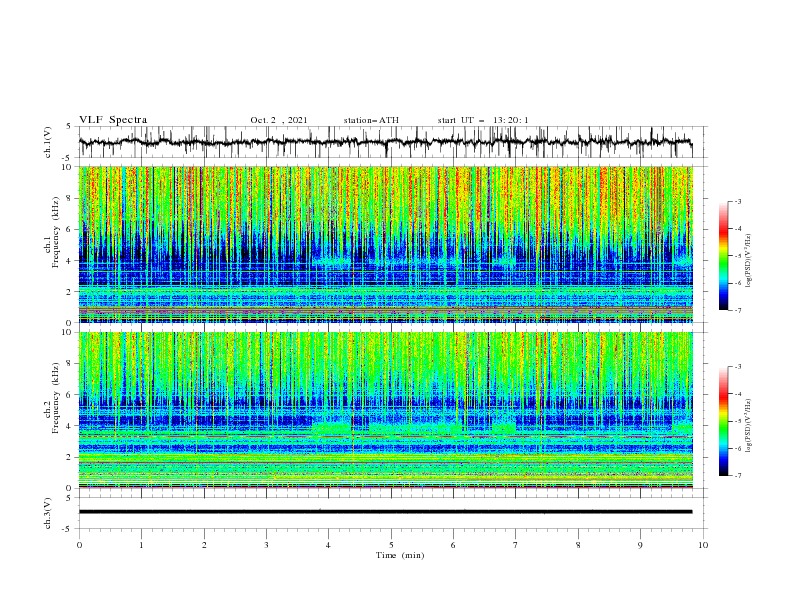Click the ch.1 "Frequency (kHz)" axis label
792x612 pixels.
pos(56,232)
